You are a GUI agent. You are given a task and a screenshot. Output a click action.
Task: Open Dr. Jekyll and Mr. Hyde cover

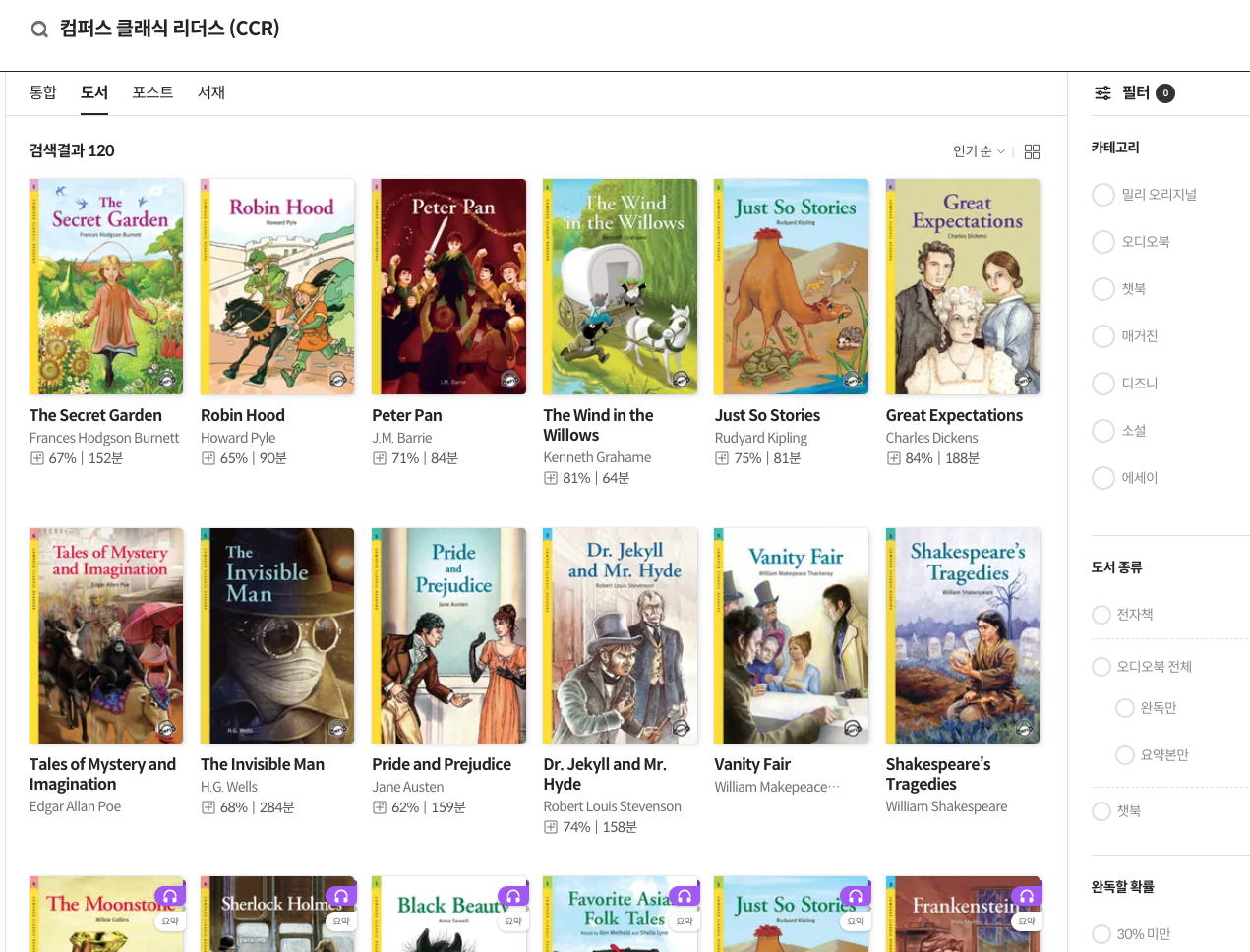pyautogui.click(x=621, y=636)
